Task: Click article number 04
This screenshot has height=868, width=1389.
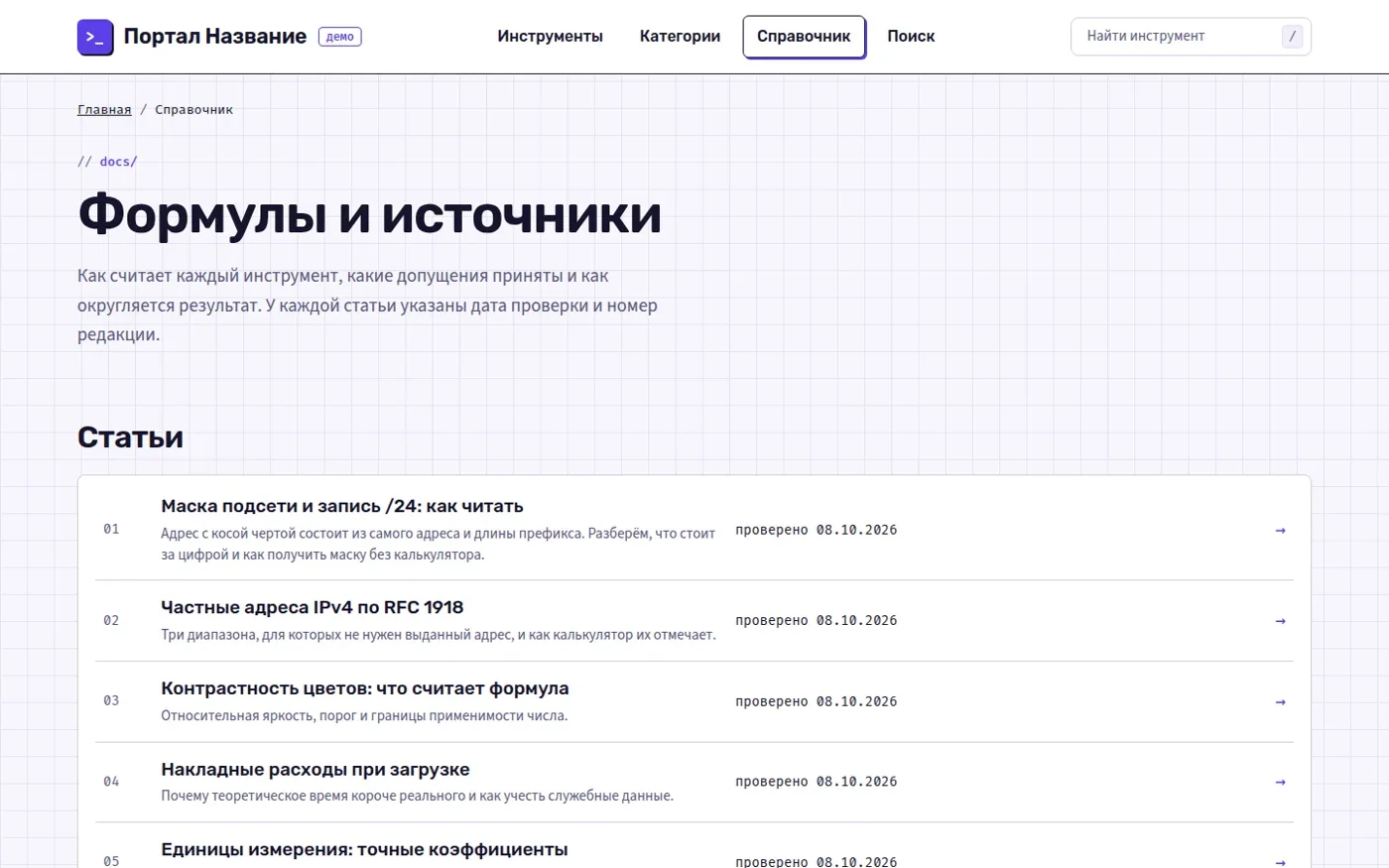Action: point(111,782)
